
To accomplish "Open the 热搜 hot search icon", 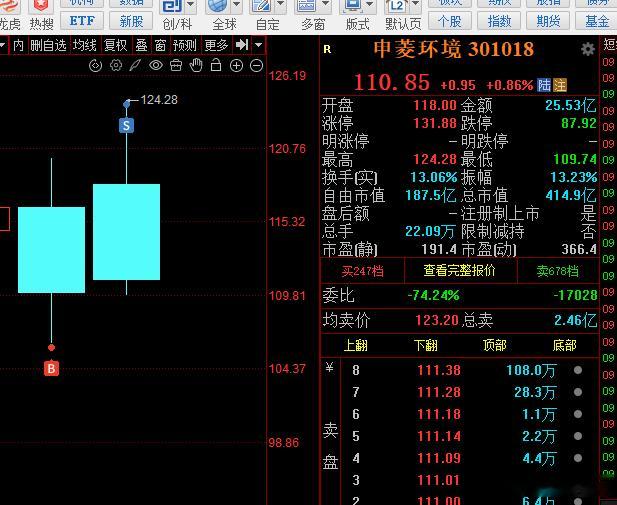I will (x=41, y=6).
